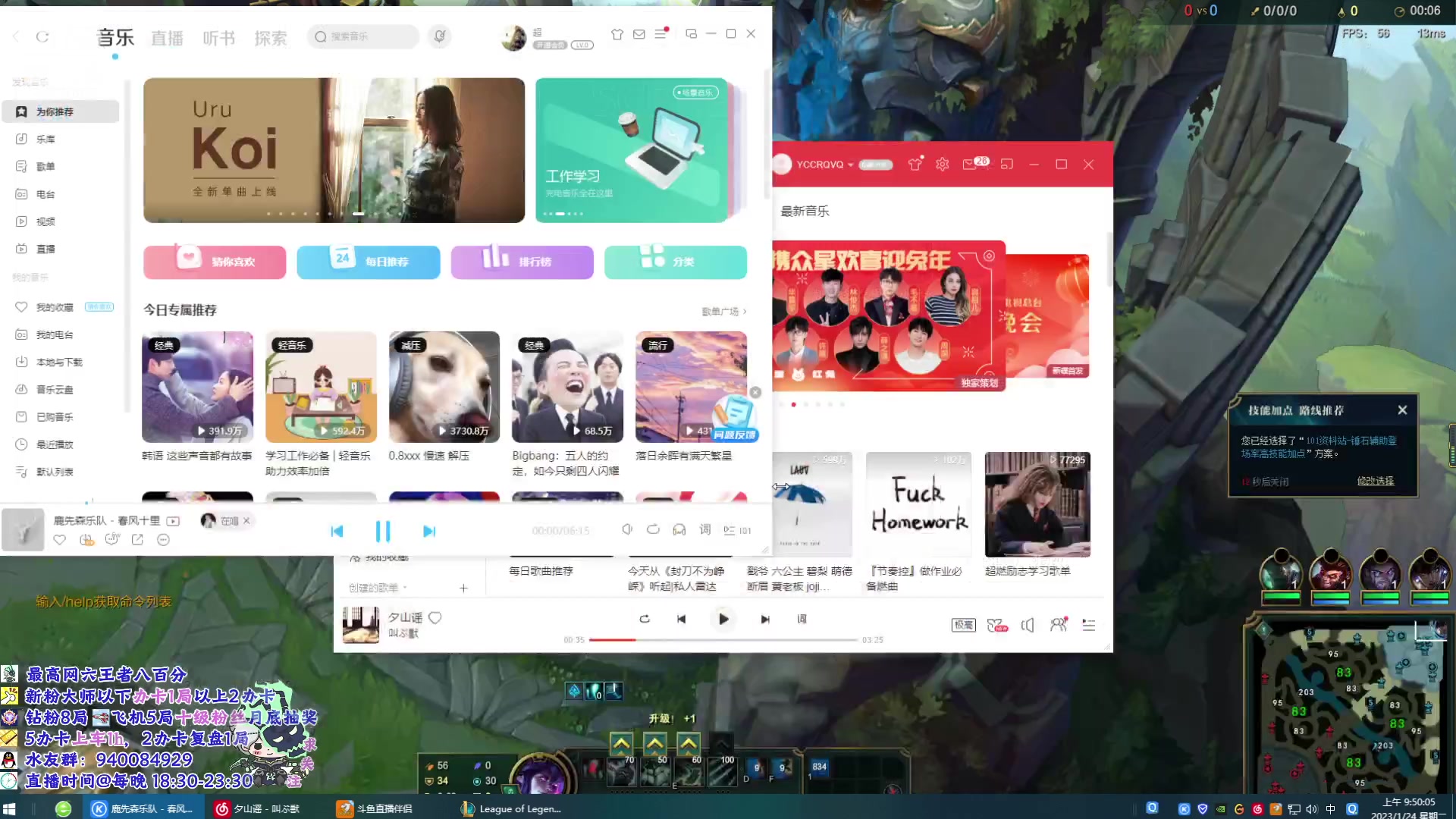
Task: Download the song 春风十里
Action: (86, 540)
